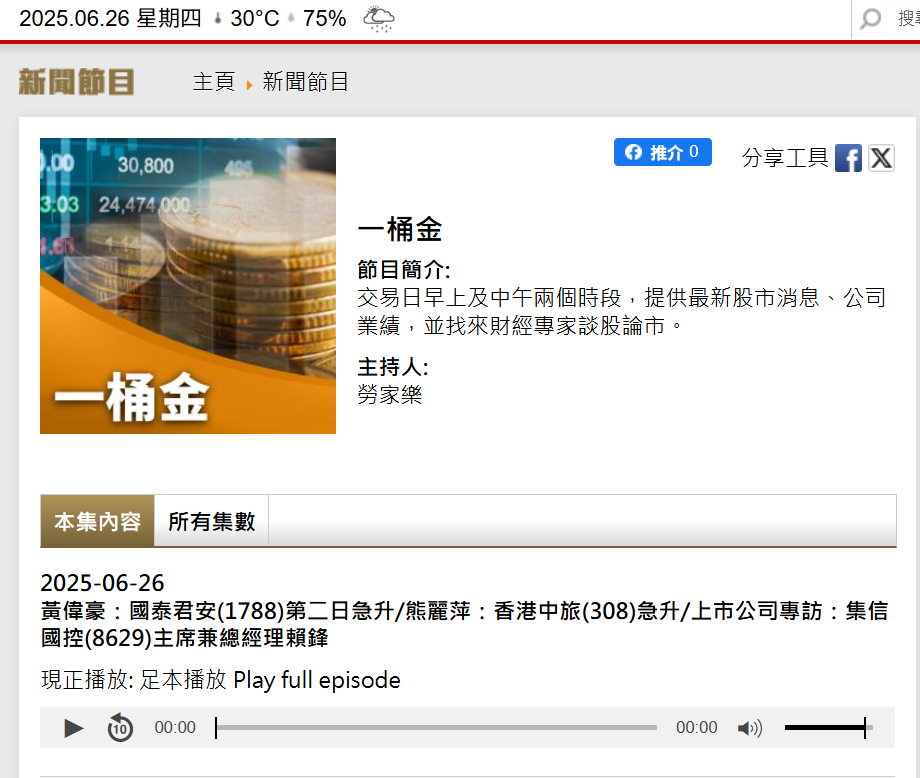Click the 30°C temperature reading
The image size is (920, 778).
pos(254,18)
